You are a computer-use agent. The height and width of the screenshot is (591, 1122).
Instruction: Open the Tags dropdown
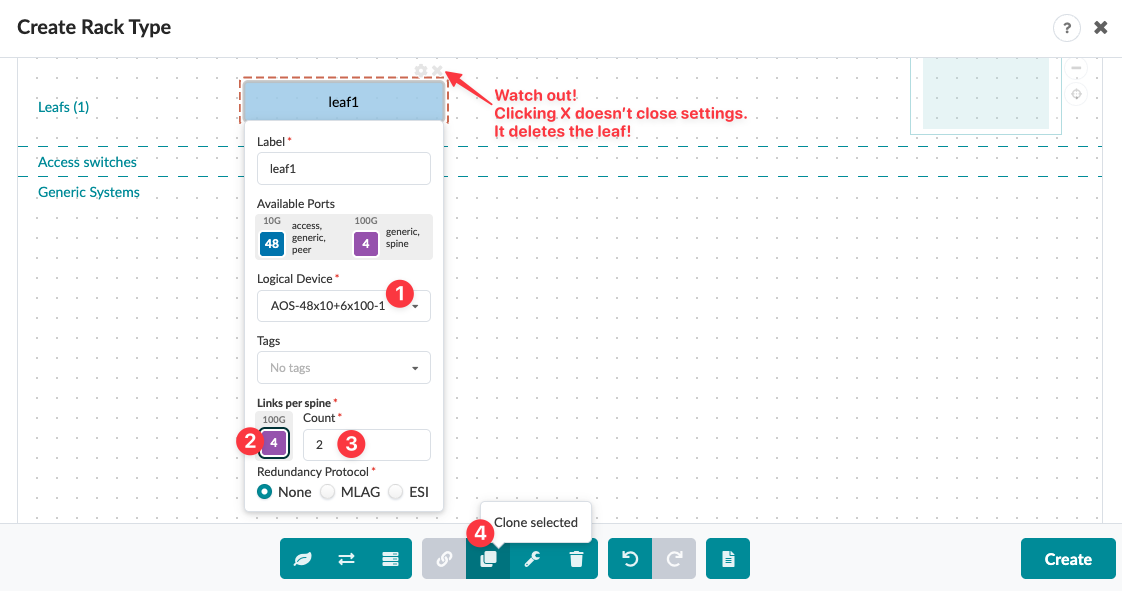[x=344, y=367]
